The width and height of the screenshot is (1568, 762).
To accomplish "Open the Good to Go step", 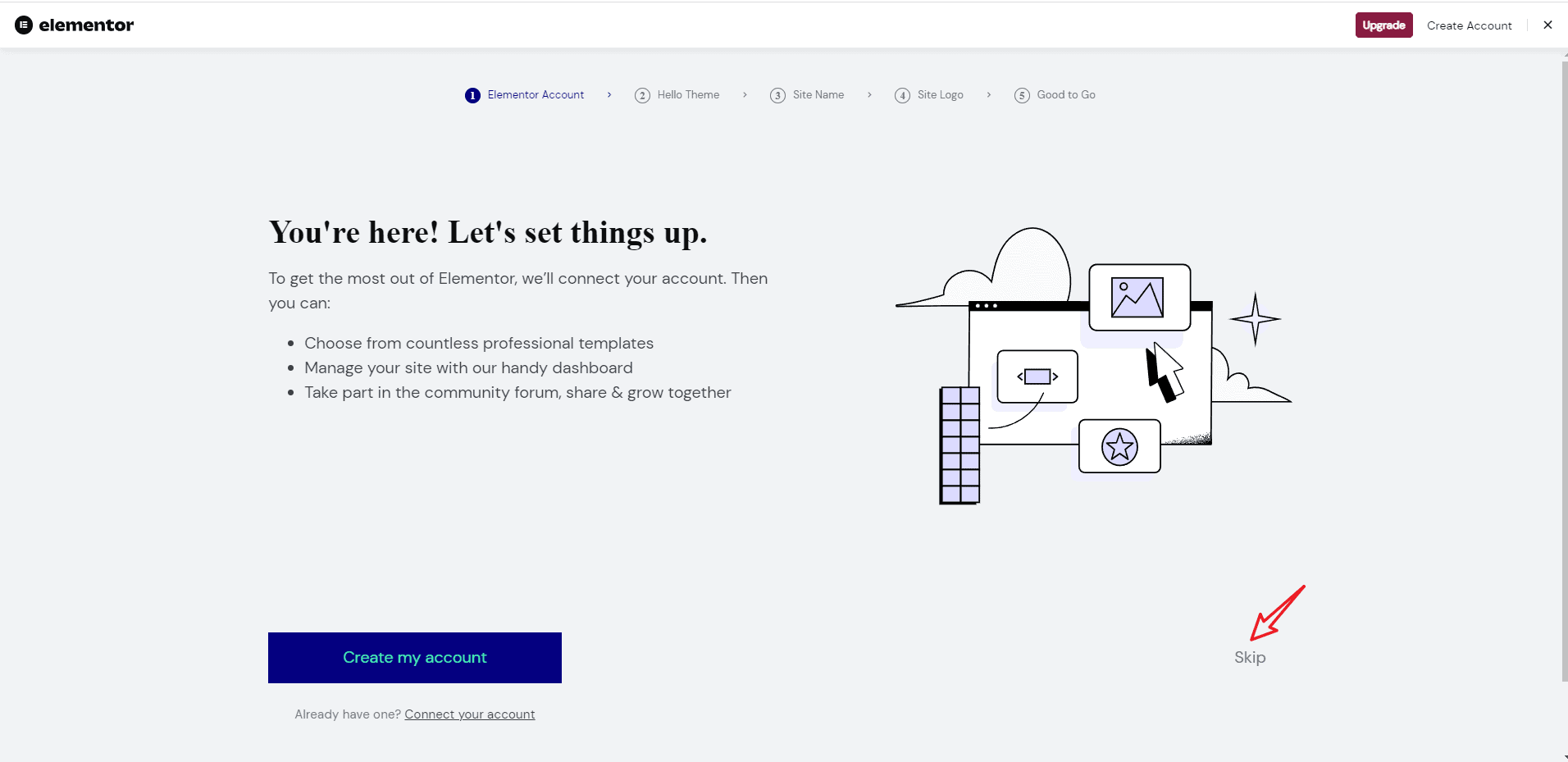I will point(1065,95).
